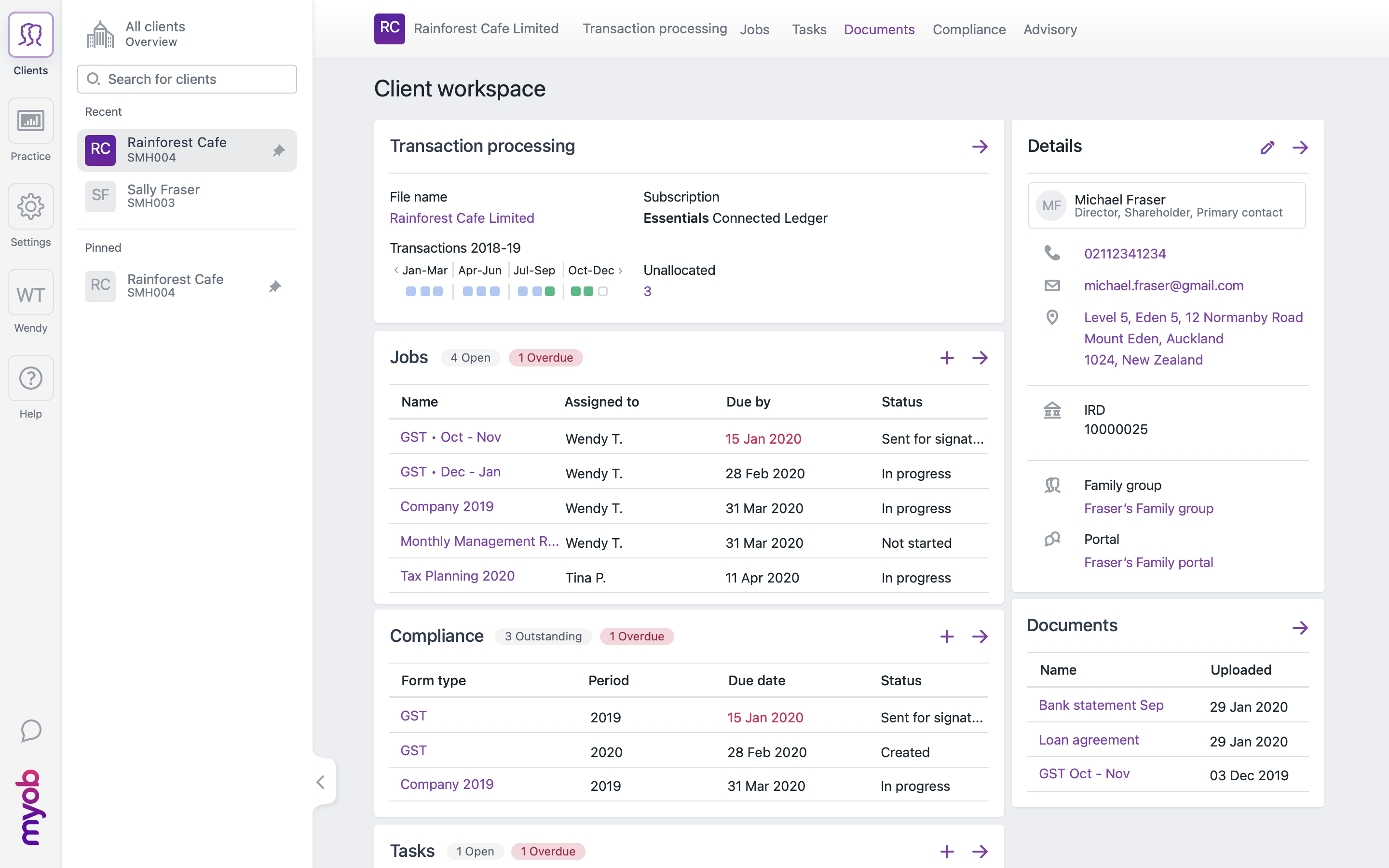Focus the Search for clients field
1389x868 pixels.
click(187, 79)
